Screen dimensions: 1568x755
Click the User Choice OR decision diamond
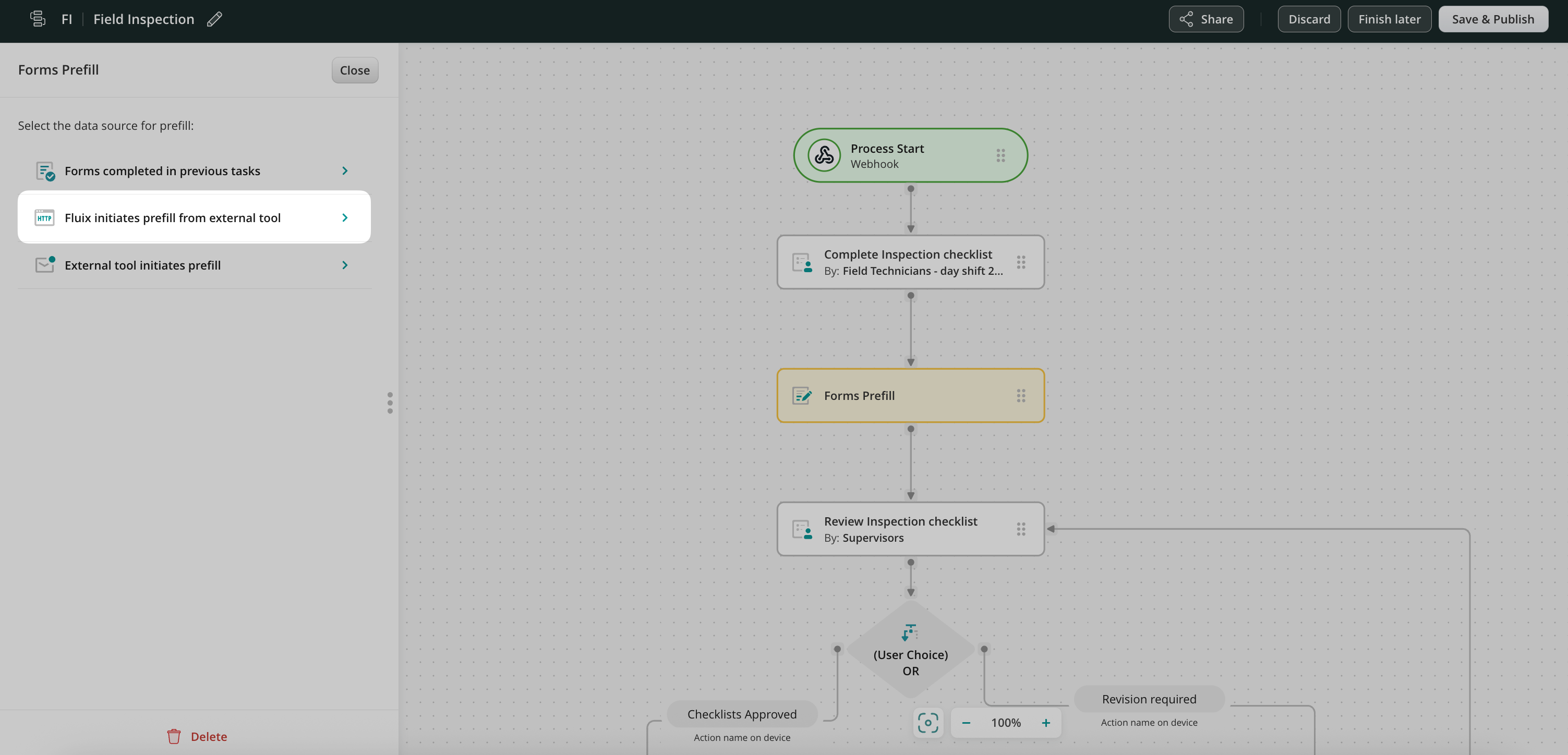coord(910,651)
